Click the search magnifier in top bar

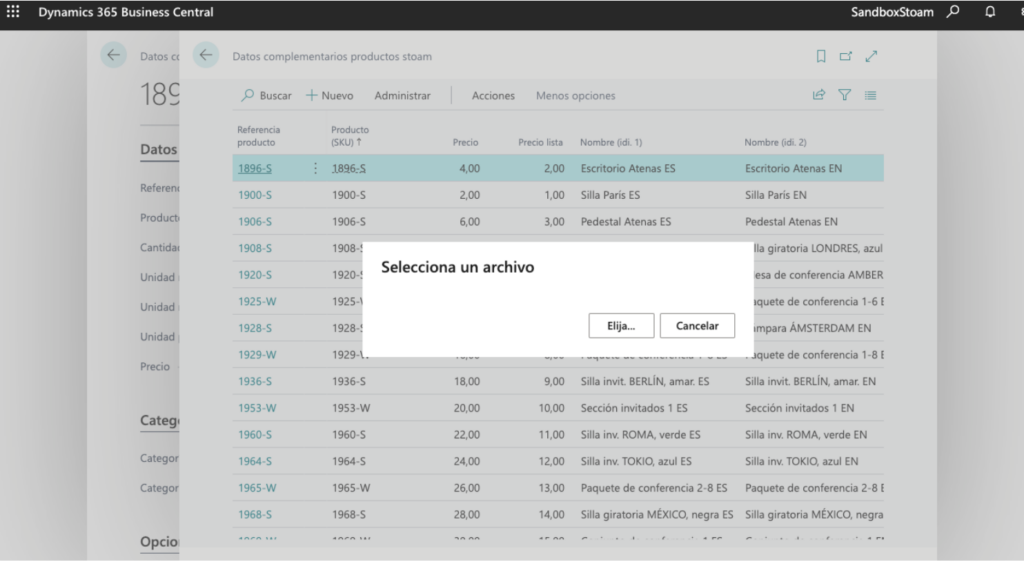(954, 13)
